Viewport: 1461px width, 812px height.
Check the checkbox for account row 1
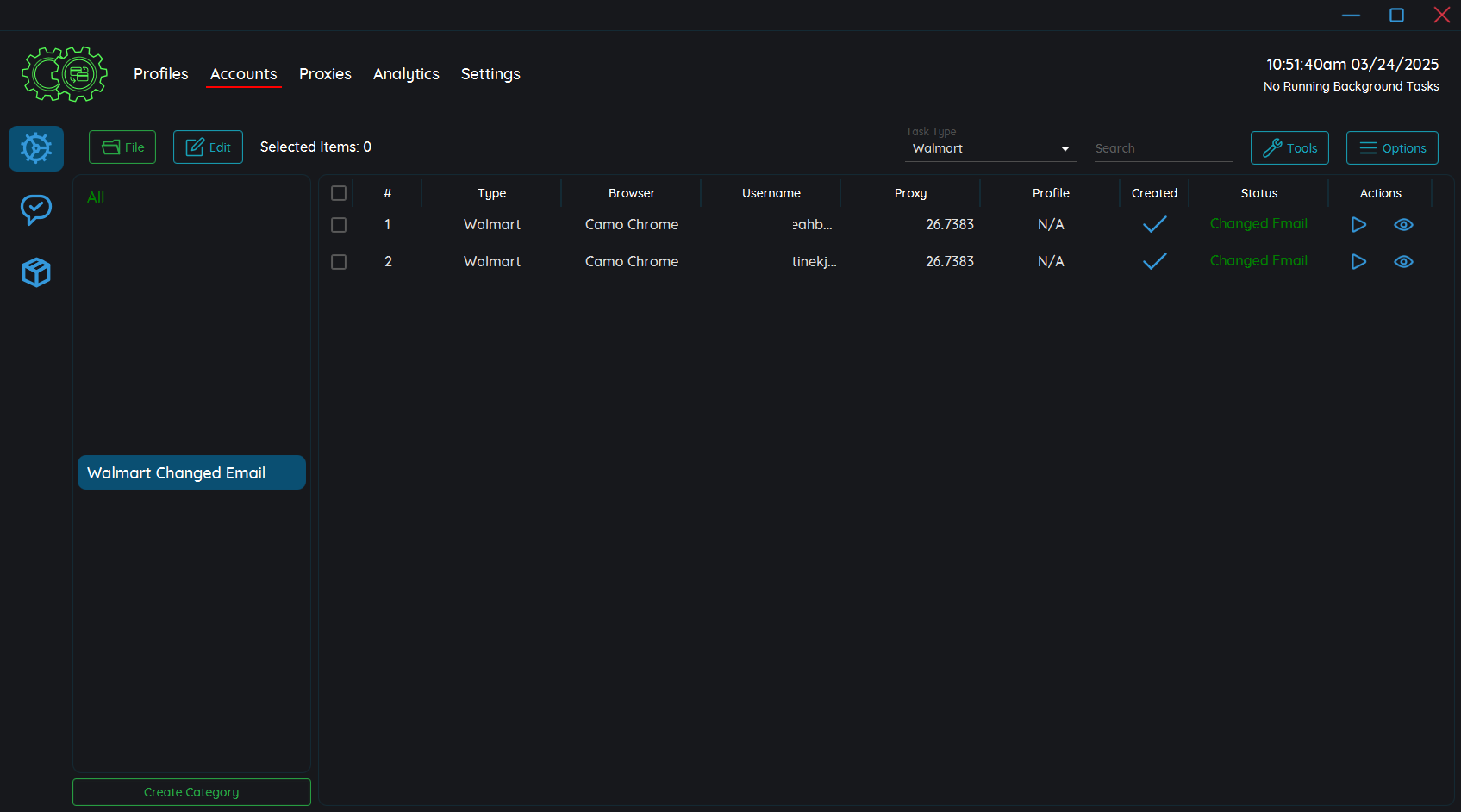[339, 225]
